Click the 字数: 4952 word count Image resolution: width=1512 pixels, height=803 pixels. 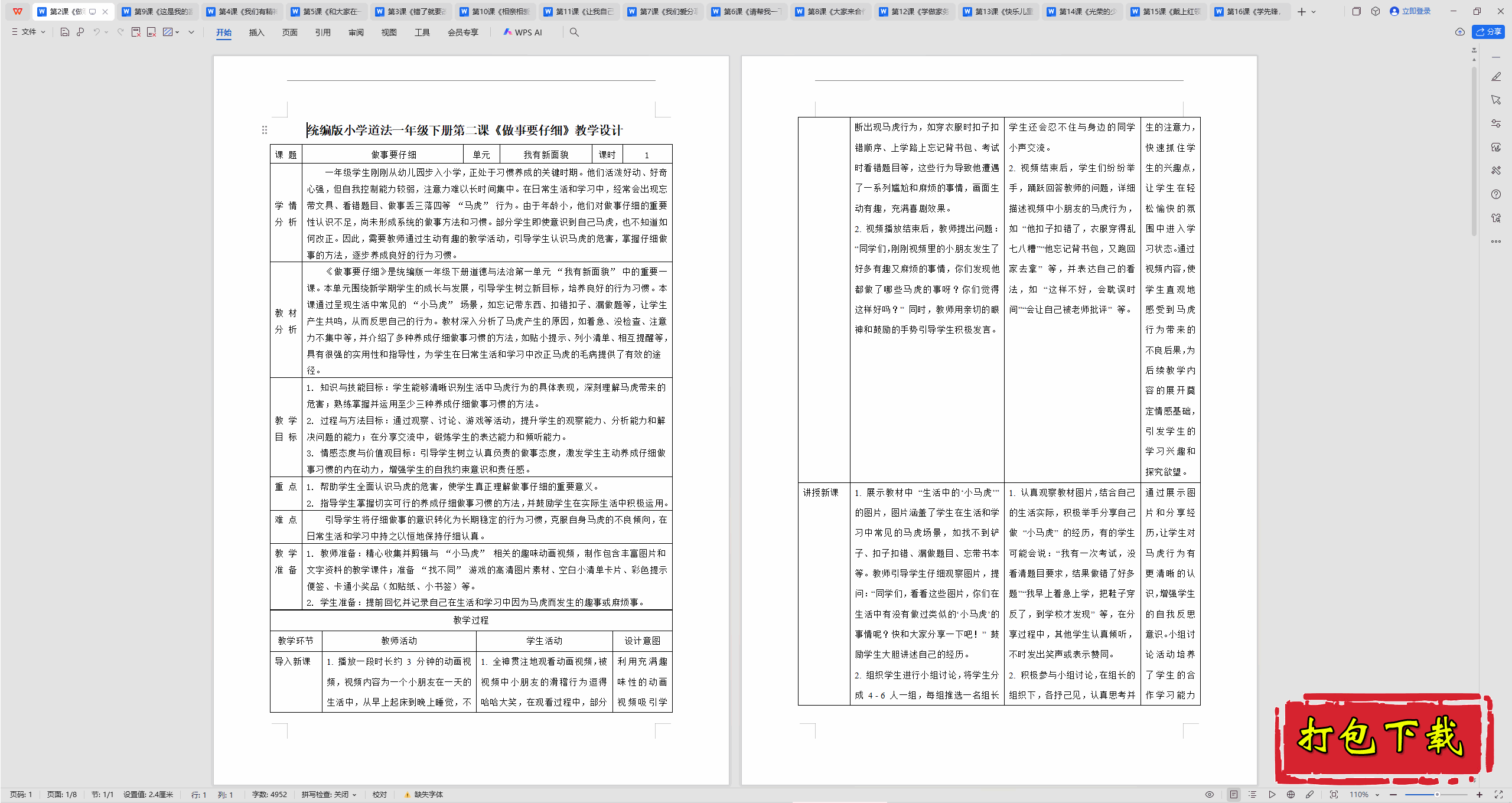(269, 795)
